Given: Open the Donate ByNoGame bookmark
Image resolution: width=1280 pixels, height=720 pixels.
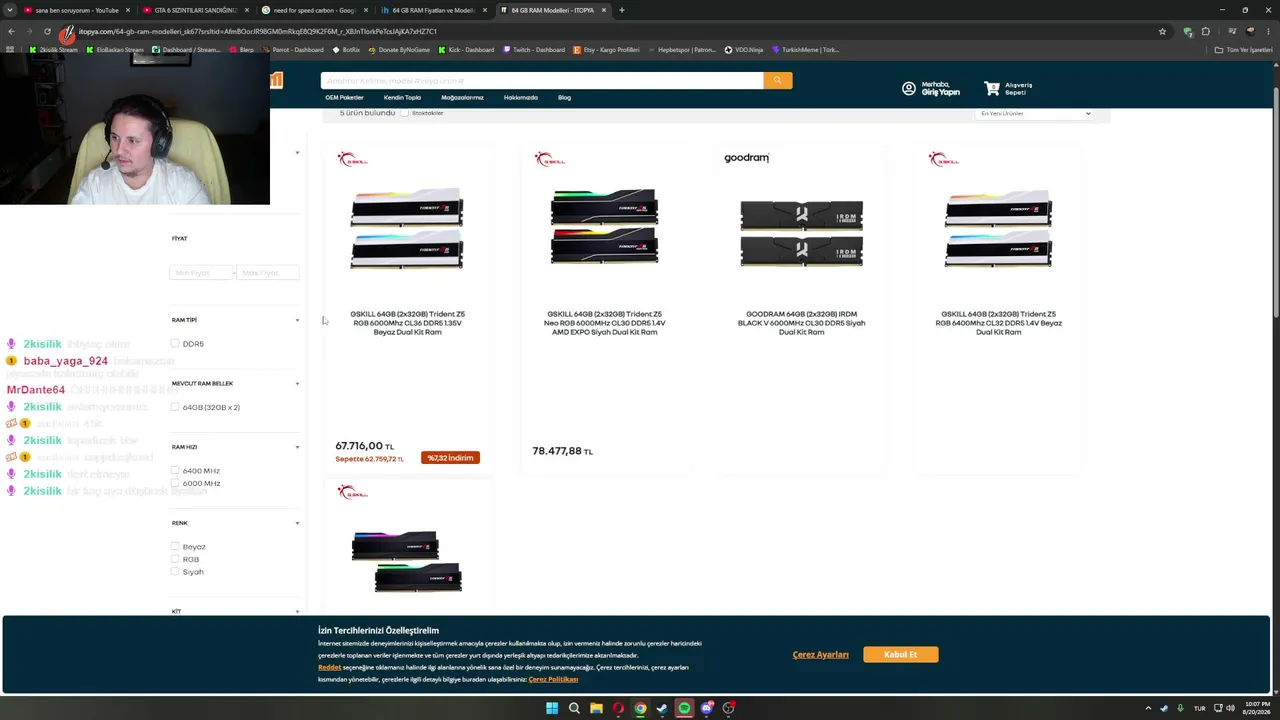Looking at the screenshot, I should [400, 49].
